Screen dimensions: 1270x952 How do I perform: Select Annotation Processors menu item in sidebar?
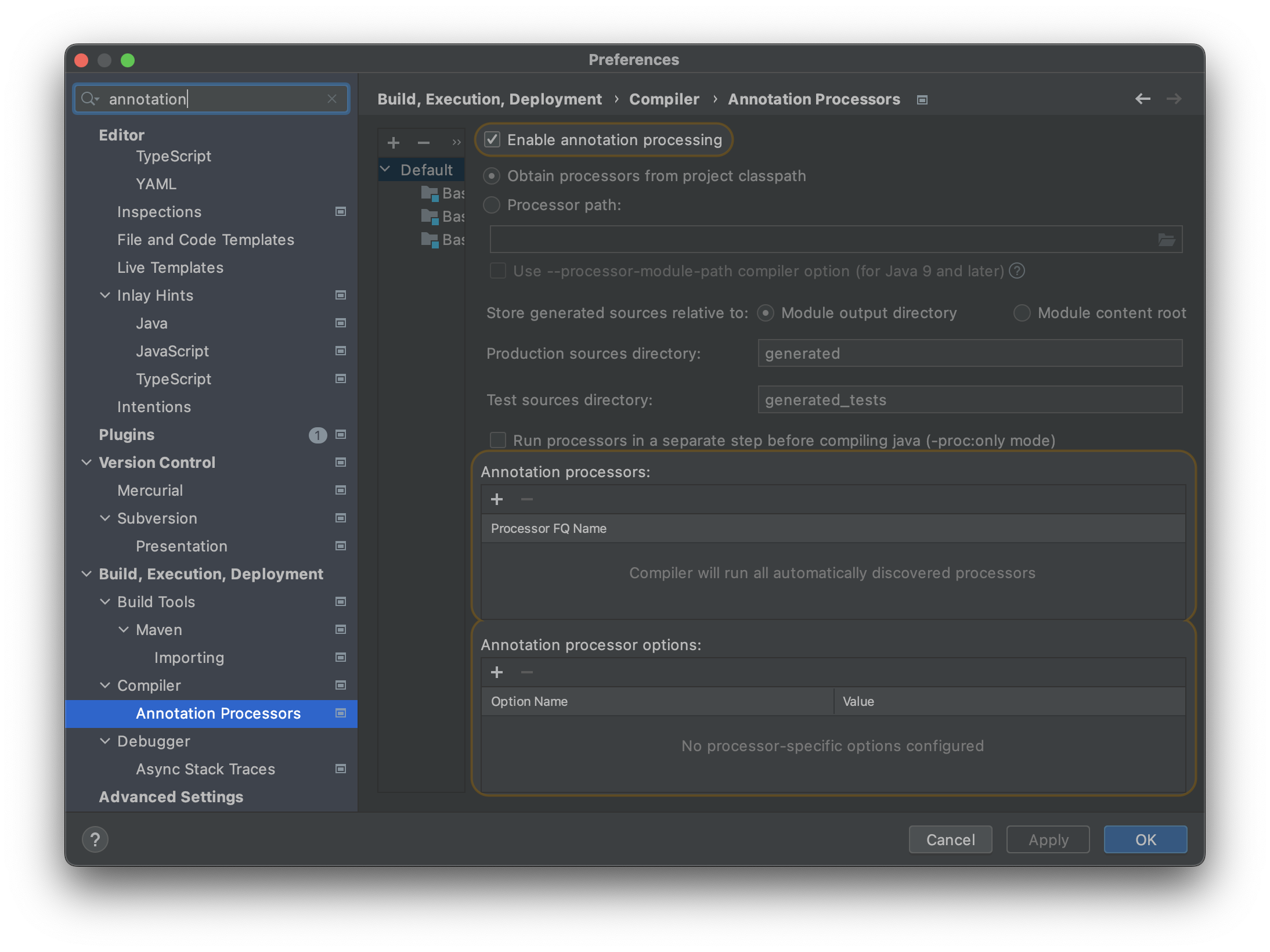coord(217,713)
